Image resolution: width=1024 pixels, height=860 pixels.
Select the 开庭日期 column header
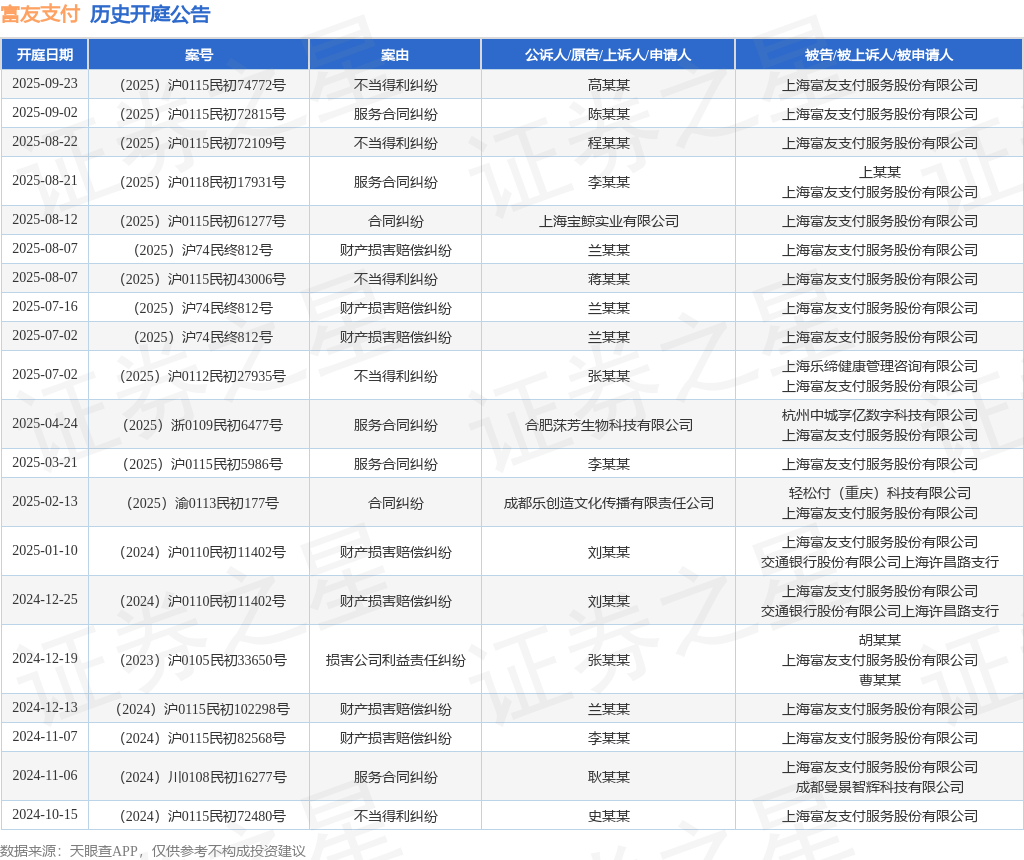44,55
